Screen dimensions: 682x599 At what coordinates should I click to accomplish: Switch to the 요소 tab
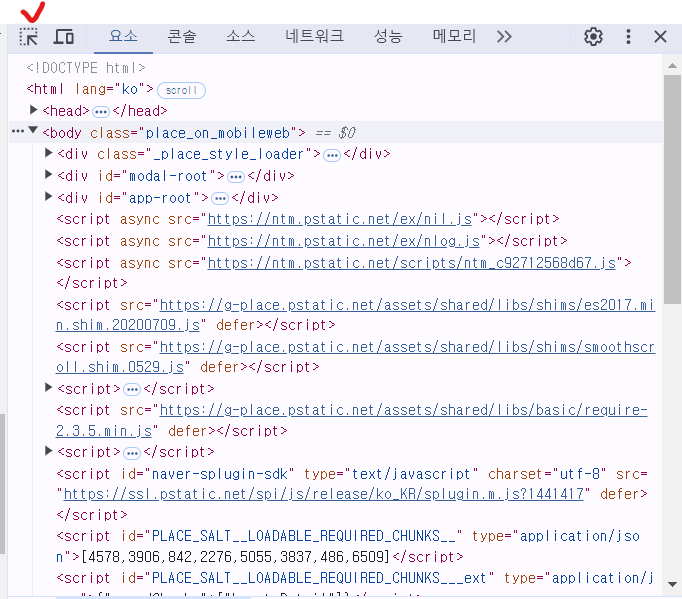tap(123, 36)
